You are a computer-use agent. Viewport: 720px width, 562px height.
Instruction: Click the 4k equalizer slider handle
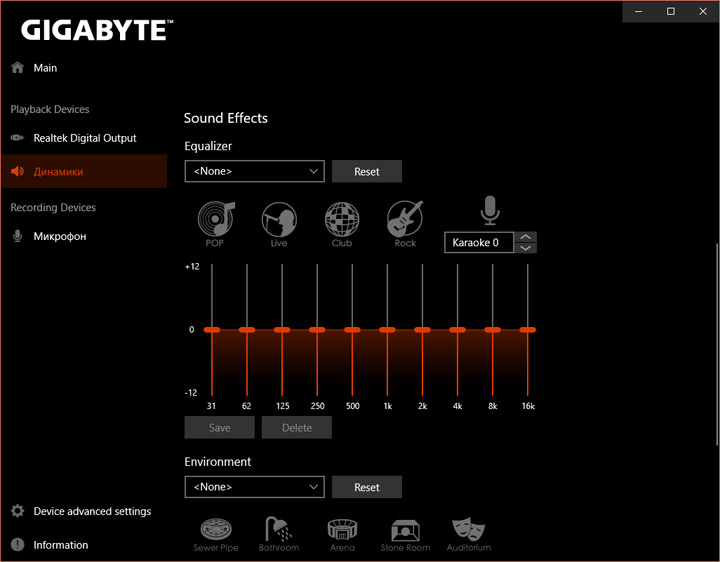457,330
